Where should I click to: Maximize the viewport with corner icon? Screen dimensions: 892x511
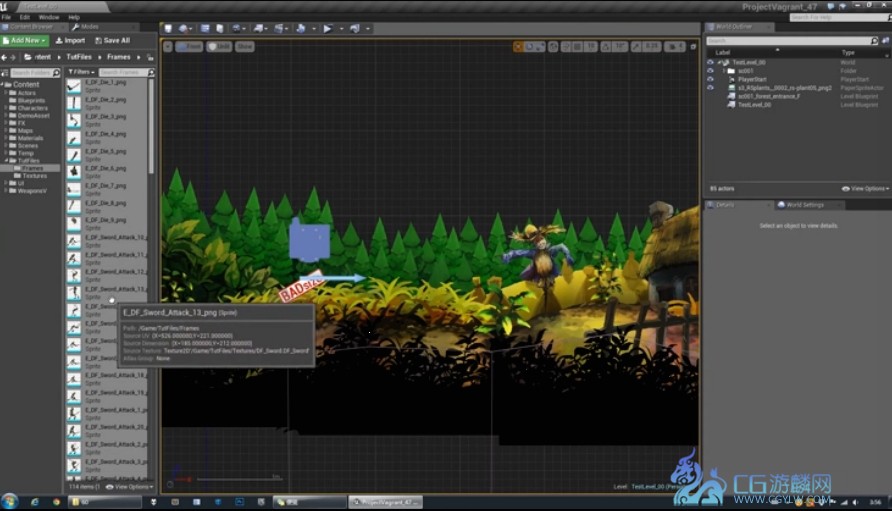693,47
